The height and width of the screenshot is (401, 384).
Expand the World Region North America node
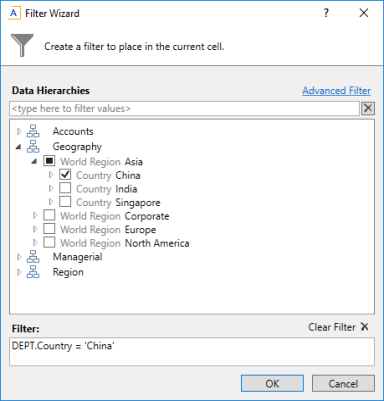[35, 242]
